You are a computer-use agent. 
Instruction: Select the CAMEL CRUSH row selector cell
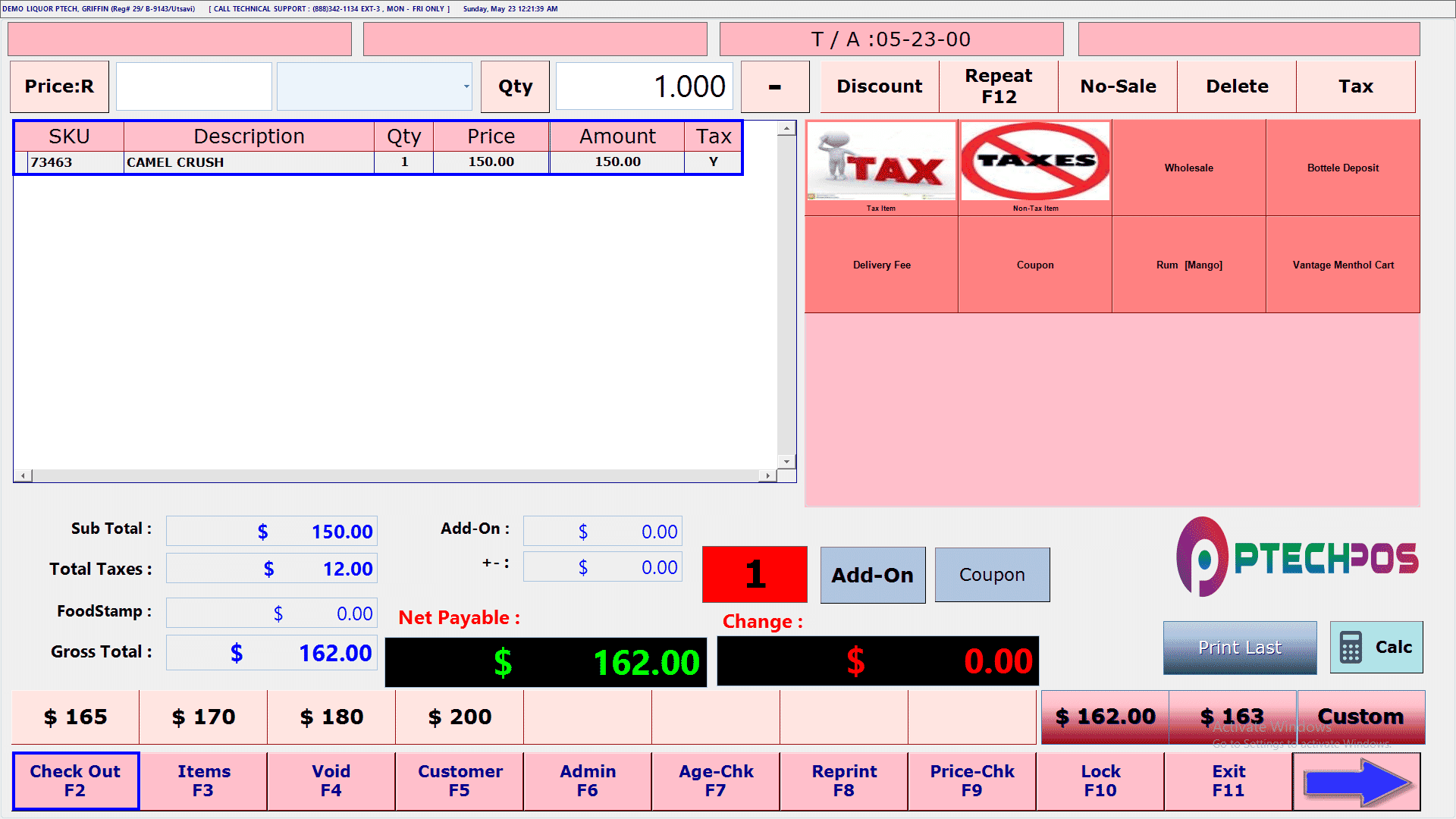[21, 162]
